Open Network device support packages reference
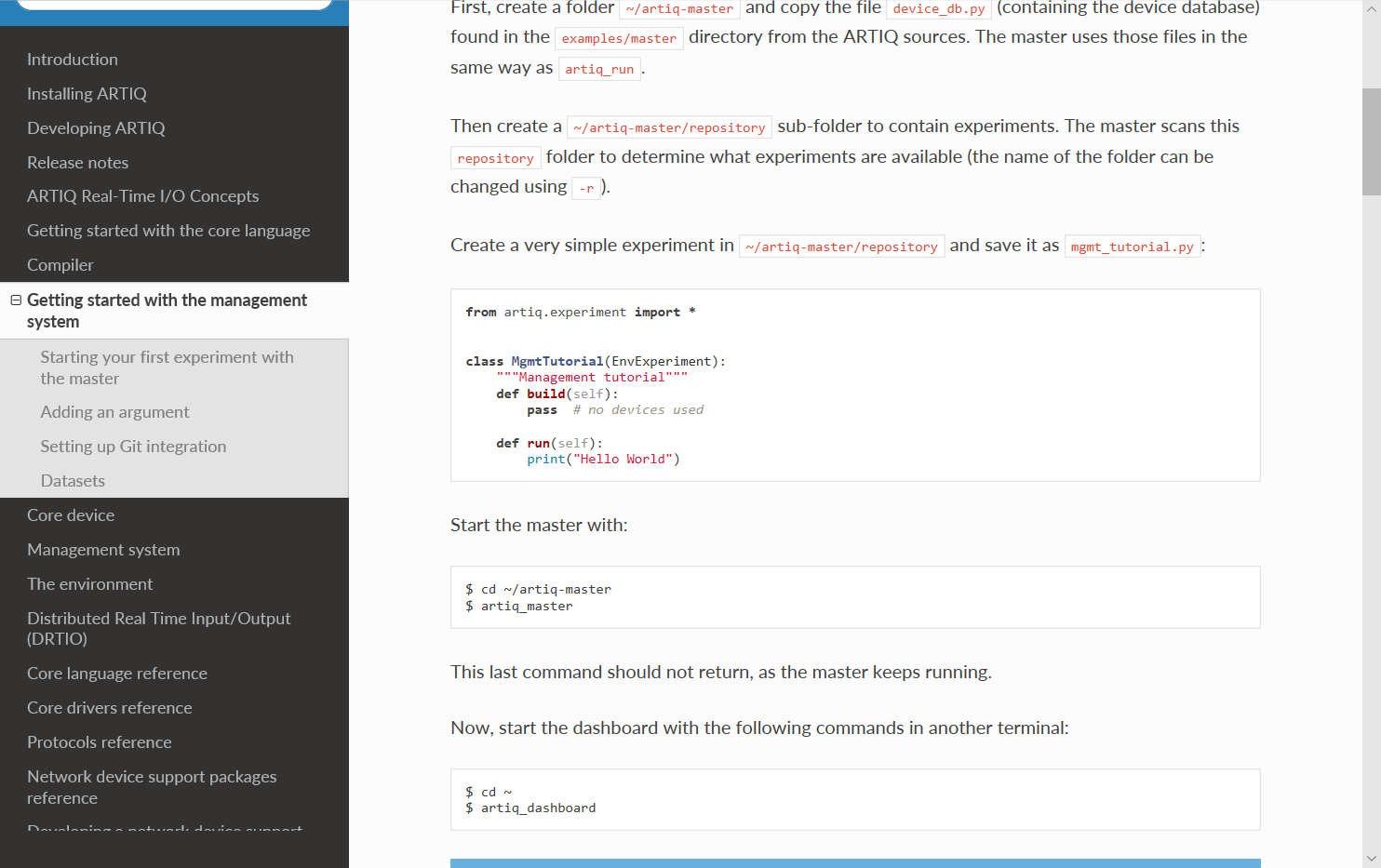The width and height of the screenshot is (1381, 868). tap(152, 787)
